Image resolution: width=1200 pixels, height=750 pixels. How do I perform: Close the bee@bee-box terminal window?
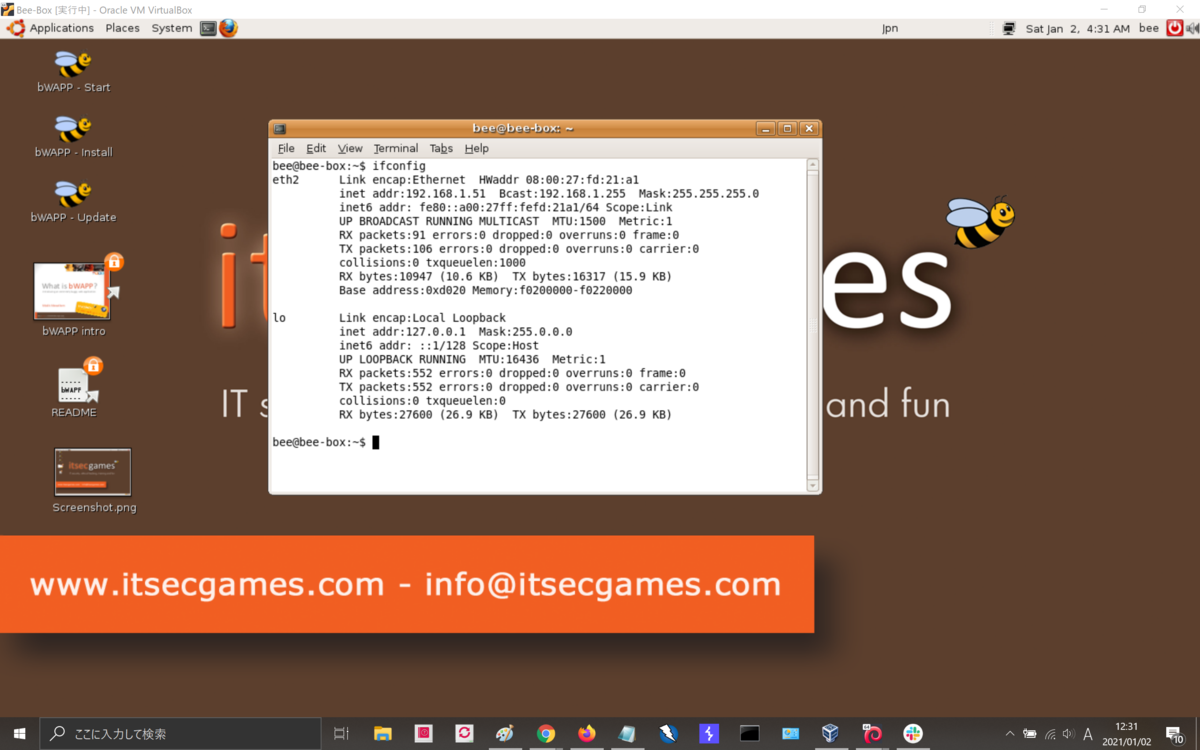809,129
